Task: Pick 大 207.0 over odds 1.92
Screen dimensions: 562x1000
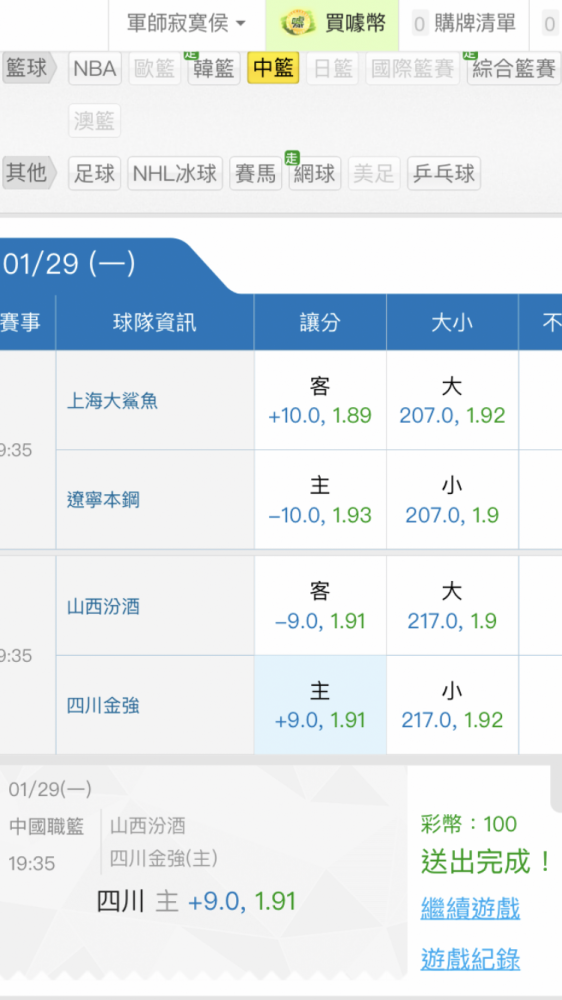Action: 452,401
